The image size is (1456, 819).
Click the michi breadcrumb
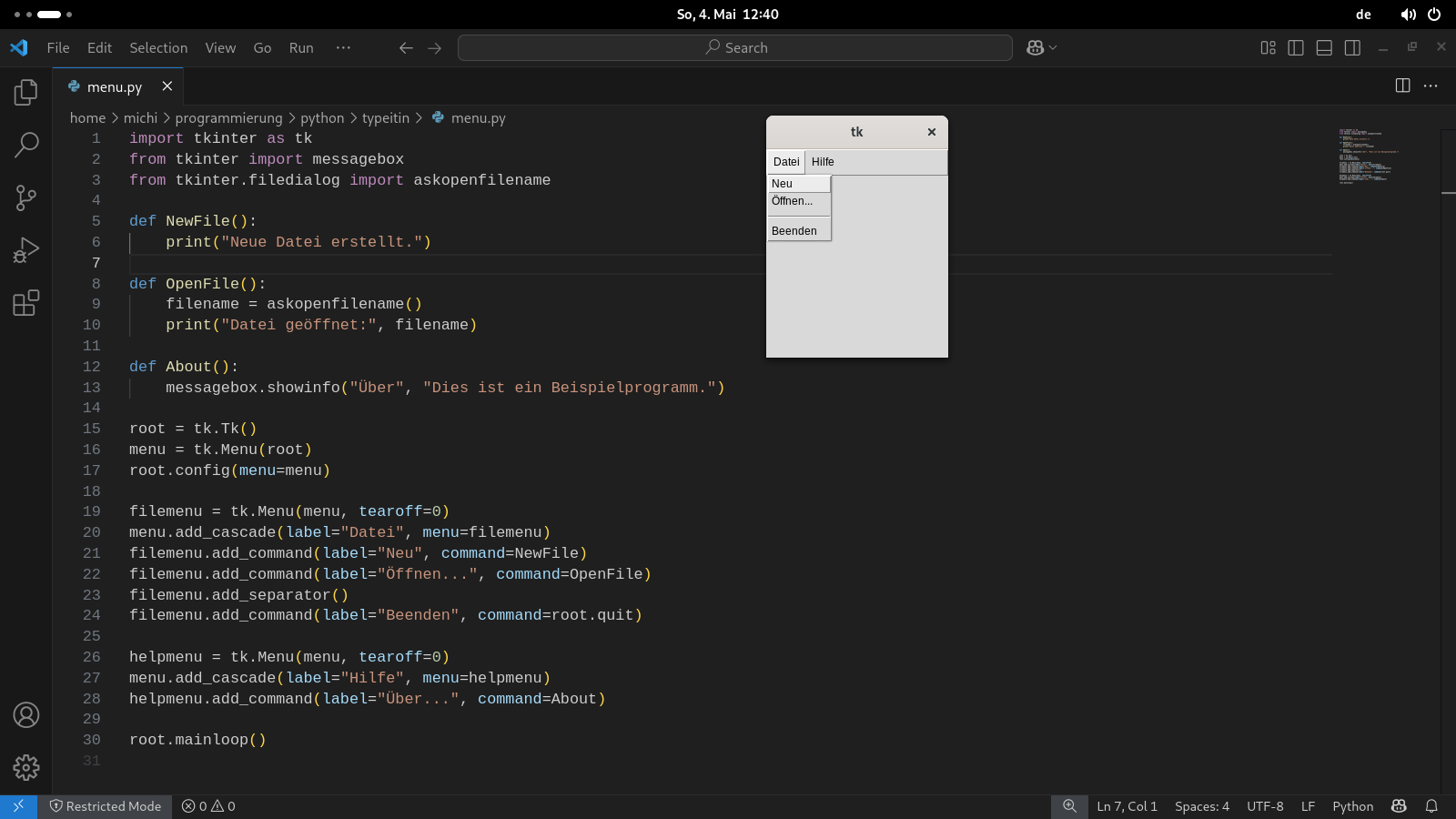pos(140,118)
